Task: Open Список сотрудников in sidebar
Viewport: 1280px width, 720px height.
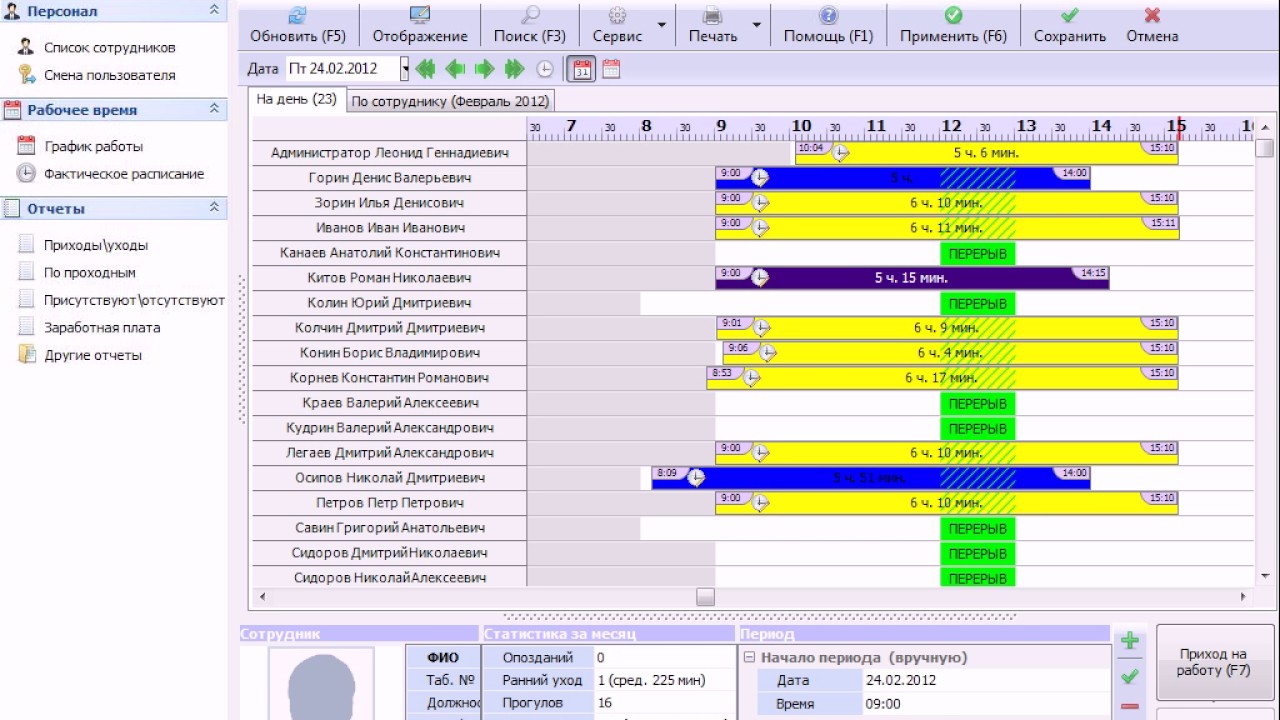Action: [x=110, y=47]
